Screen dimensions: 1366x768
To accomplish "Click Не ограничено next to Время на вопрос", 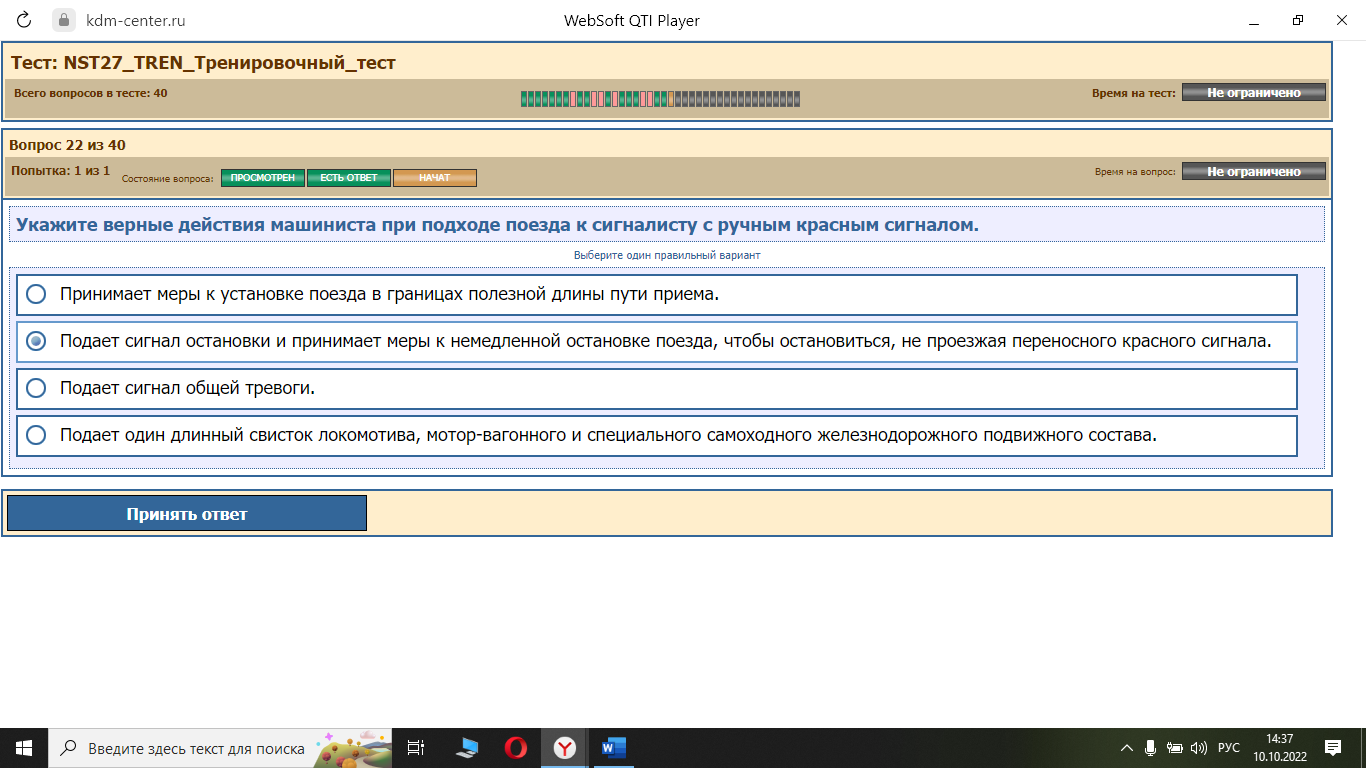I will [1254, 171].
